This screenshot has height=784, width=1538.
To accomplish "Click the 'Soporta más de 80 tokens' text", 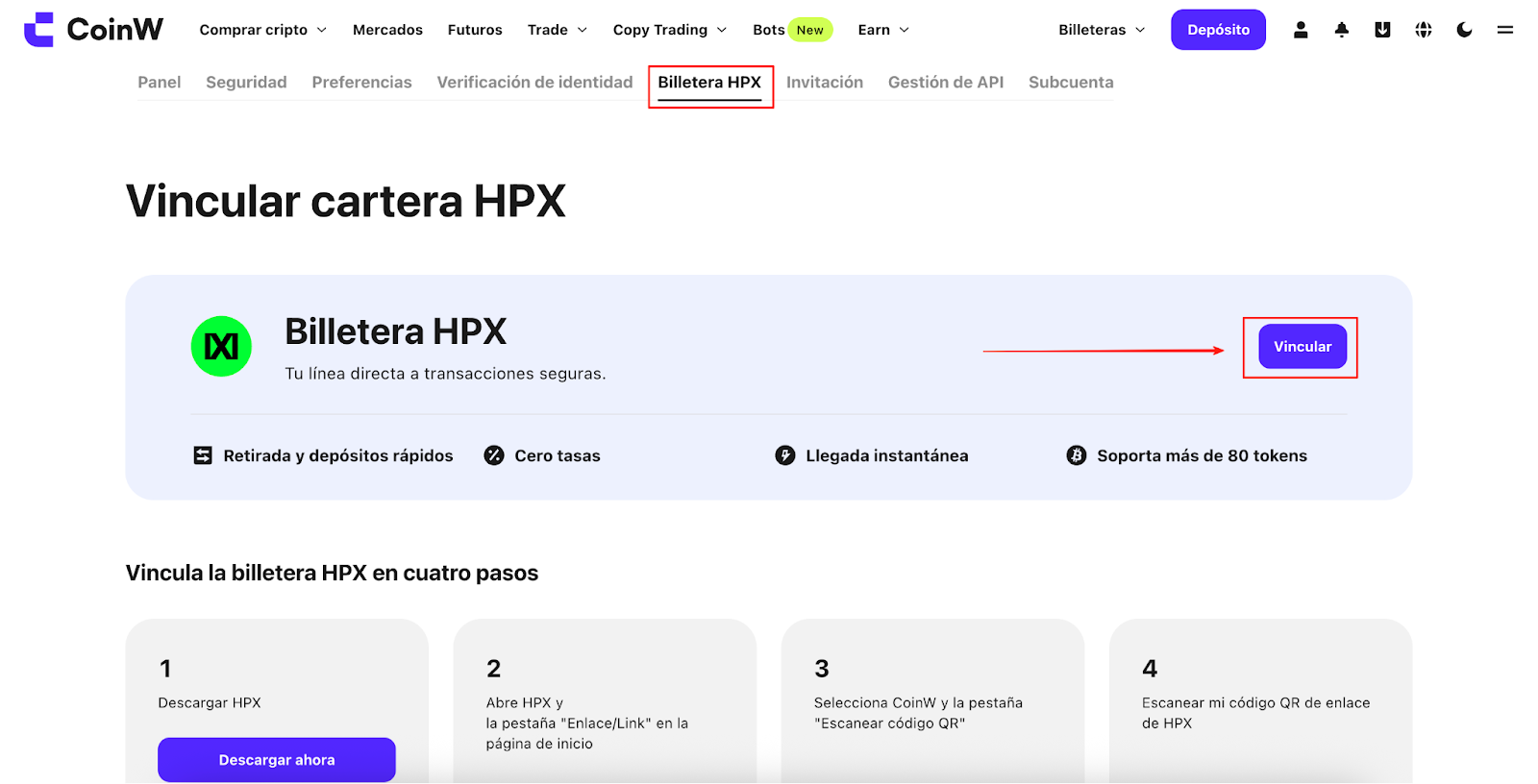I will 1203,455.
